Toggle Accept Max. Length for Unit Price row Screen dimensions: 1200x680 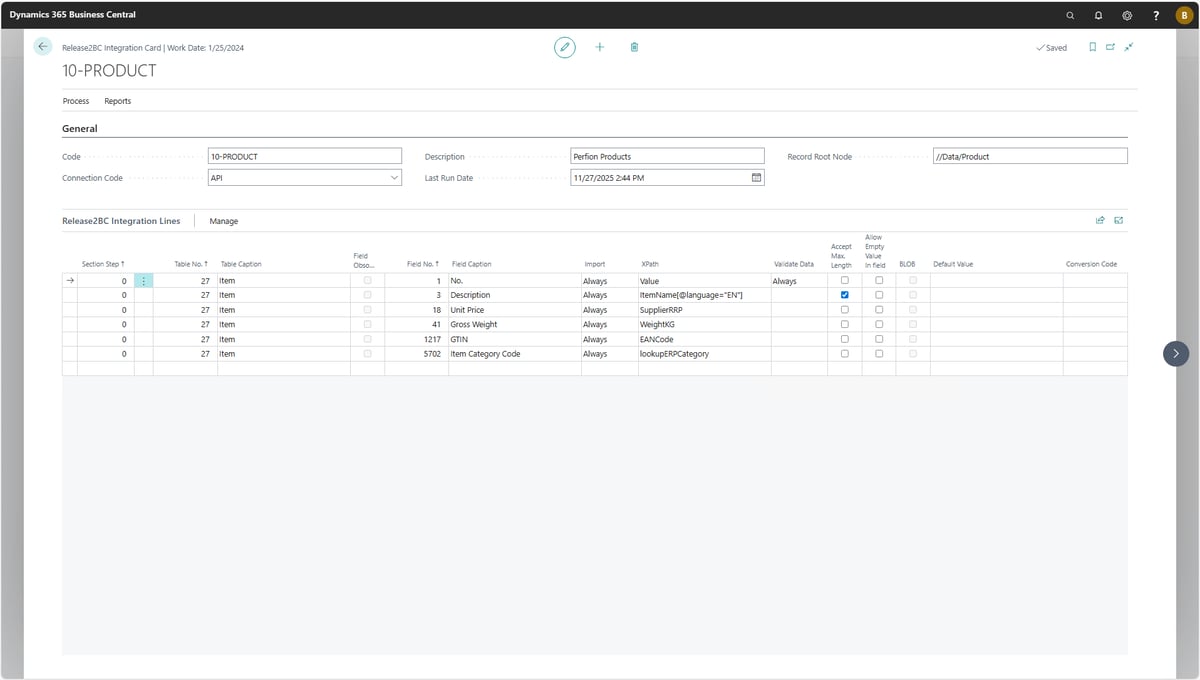(x=845, y=310)
